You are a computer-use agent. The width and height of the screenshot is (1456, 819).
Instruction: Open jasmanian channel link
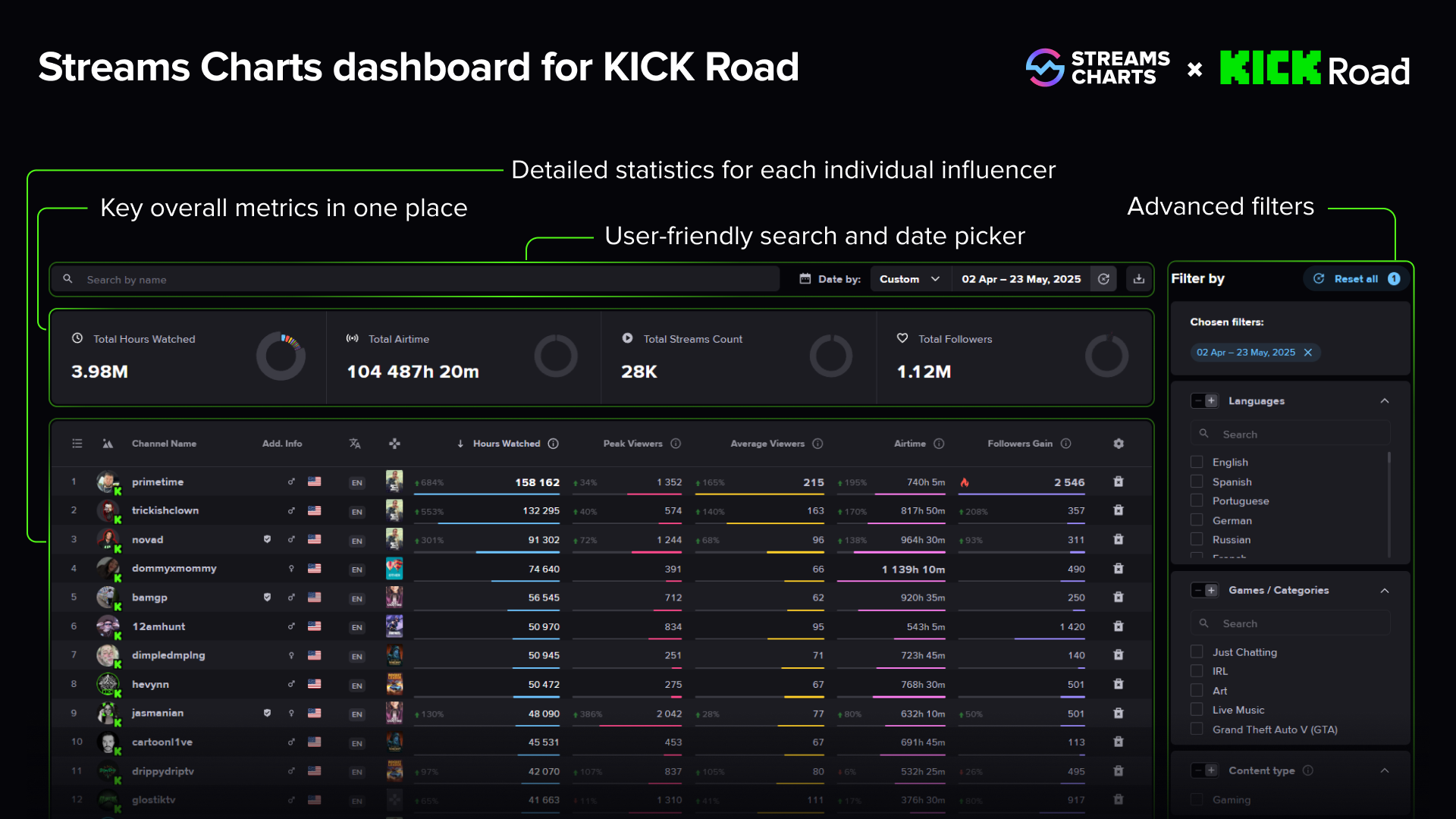click(x=158, y=713)
